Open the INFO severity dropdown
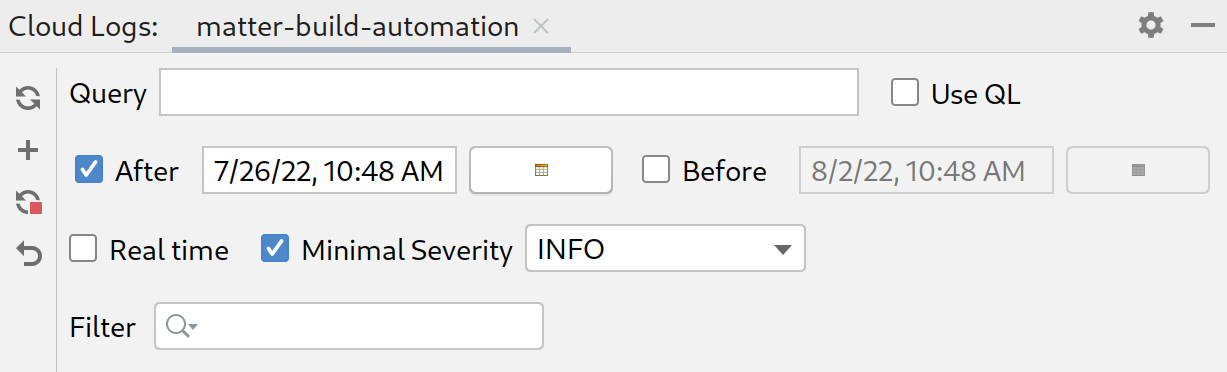The image size is (1227, 372). 665,249
